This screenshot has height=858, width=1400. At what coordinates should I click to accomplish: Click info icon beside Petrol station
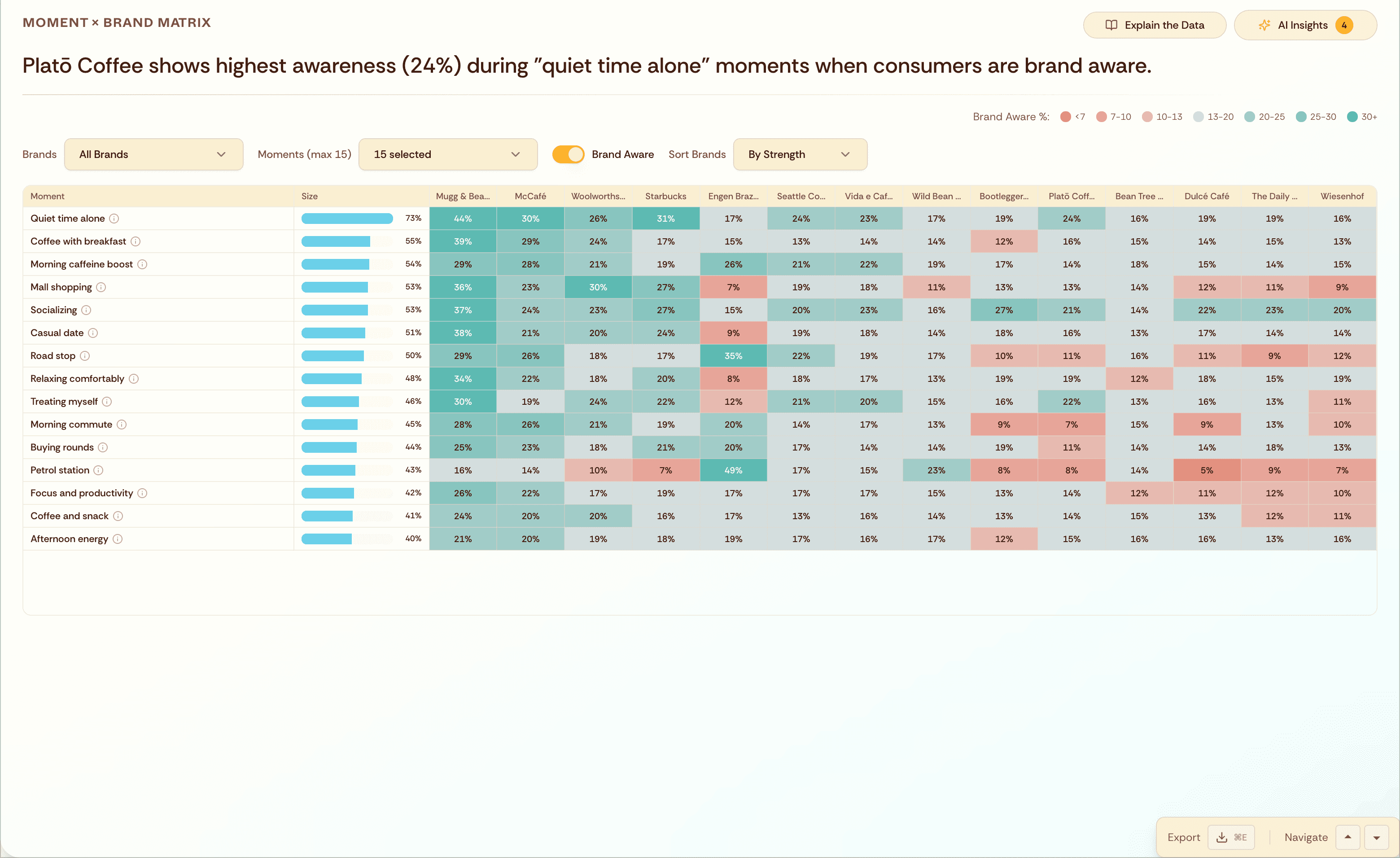[98, 470]
